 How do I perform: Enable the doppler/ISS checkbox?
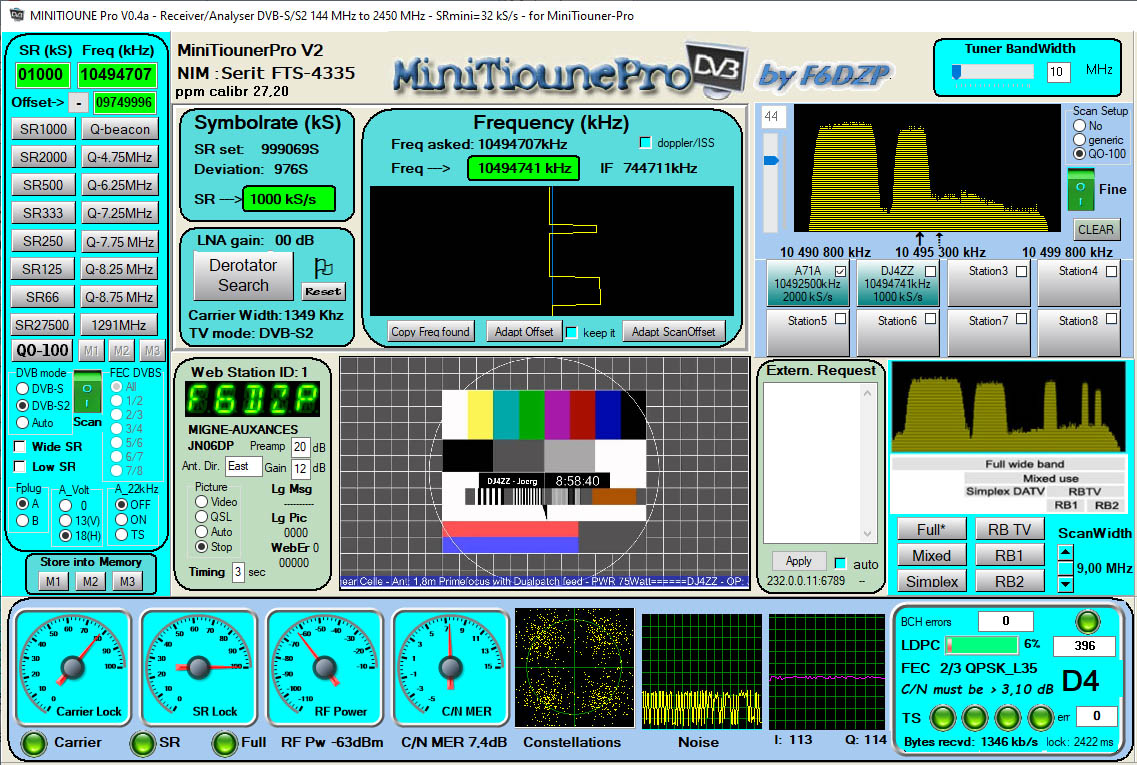645,143
